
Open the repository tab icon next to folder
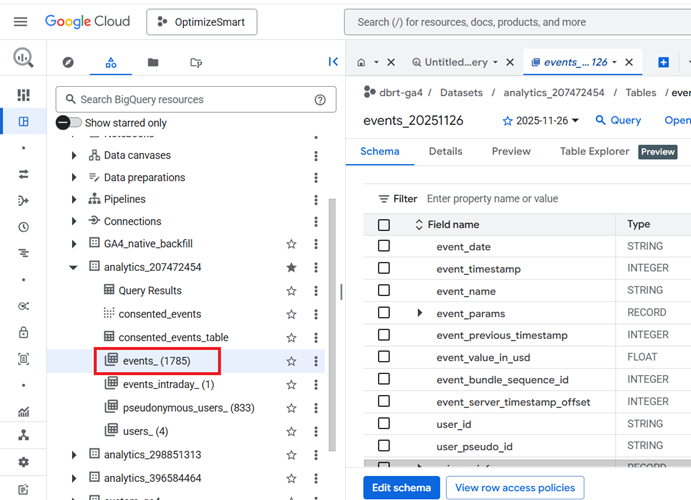[x=196, y=63]
